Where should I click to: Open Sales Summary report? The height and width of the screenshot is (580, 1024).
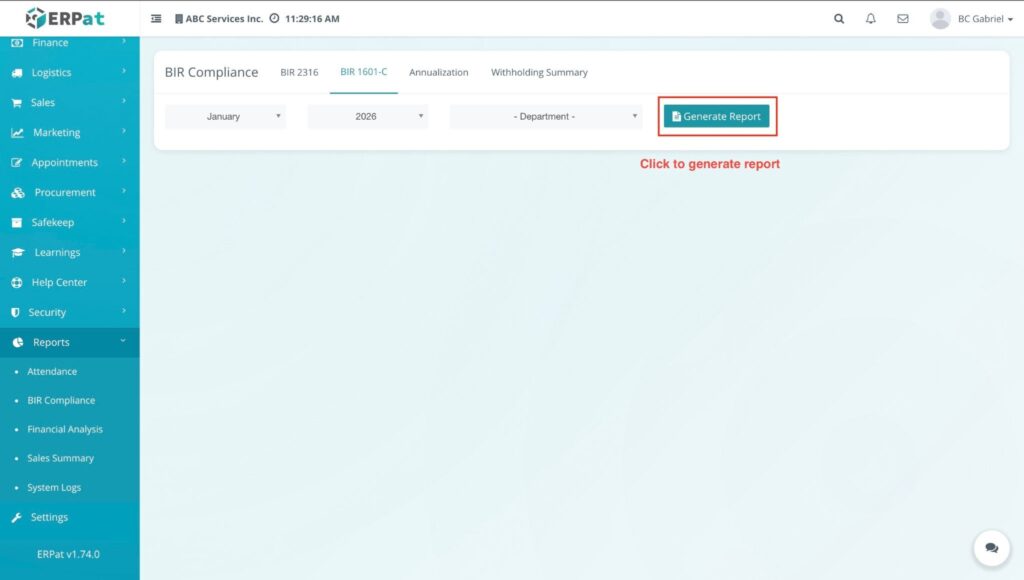(x=61, y=458)
